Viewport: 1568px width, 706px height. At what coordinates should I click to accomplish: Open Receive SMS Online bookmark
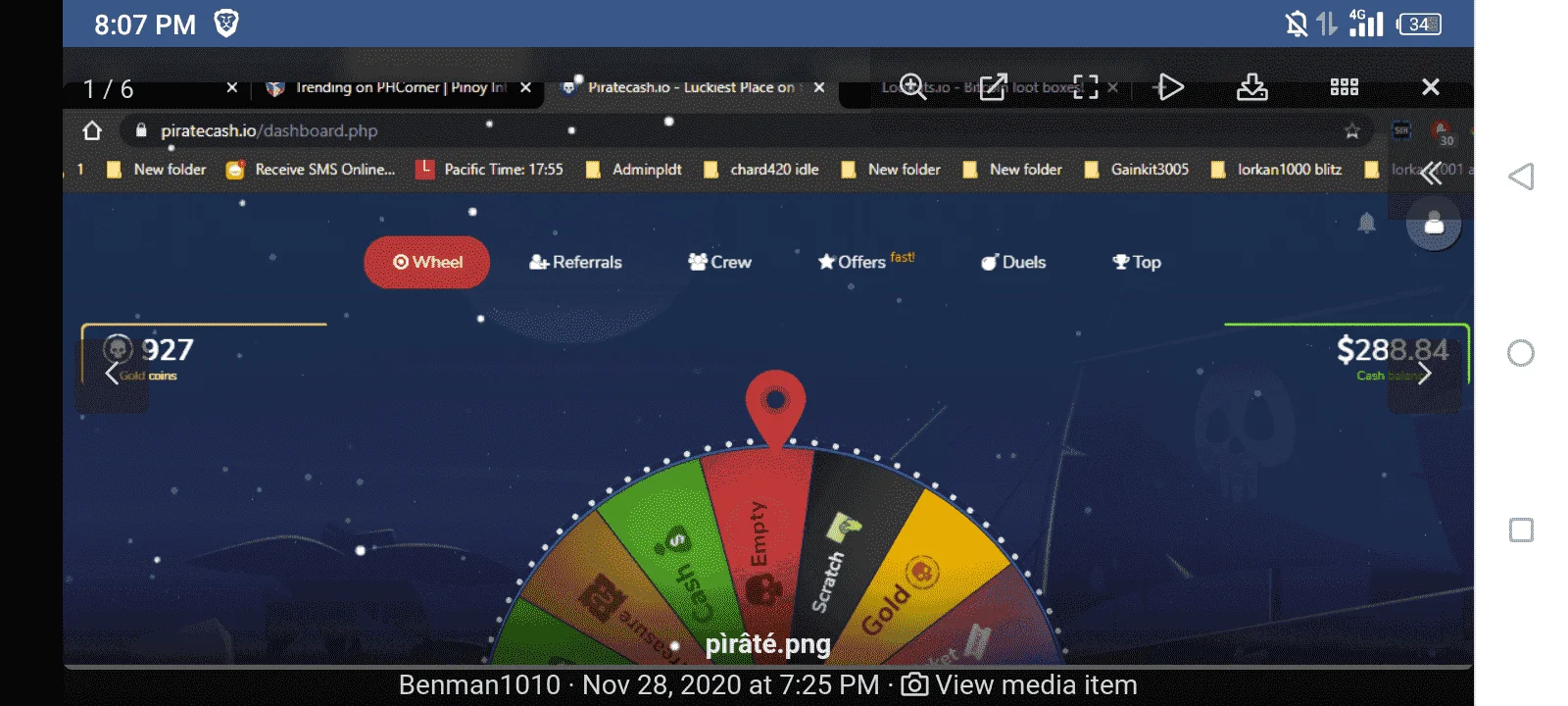(x=311, y=170)
